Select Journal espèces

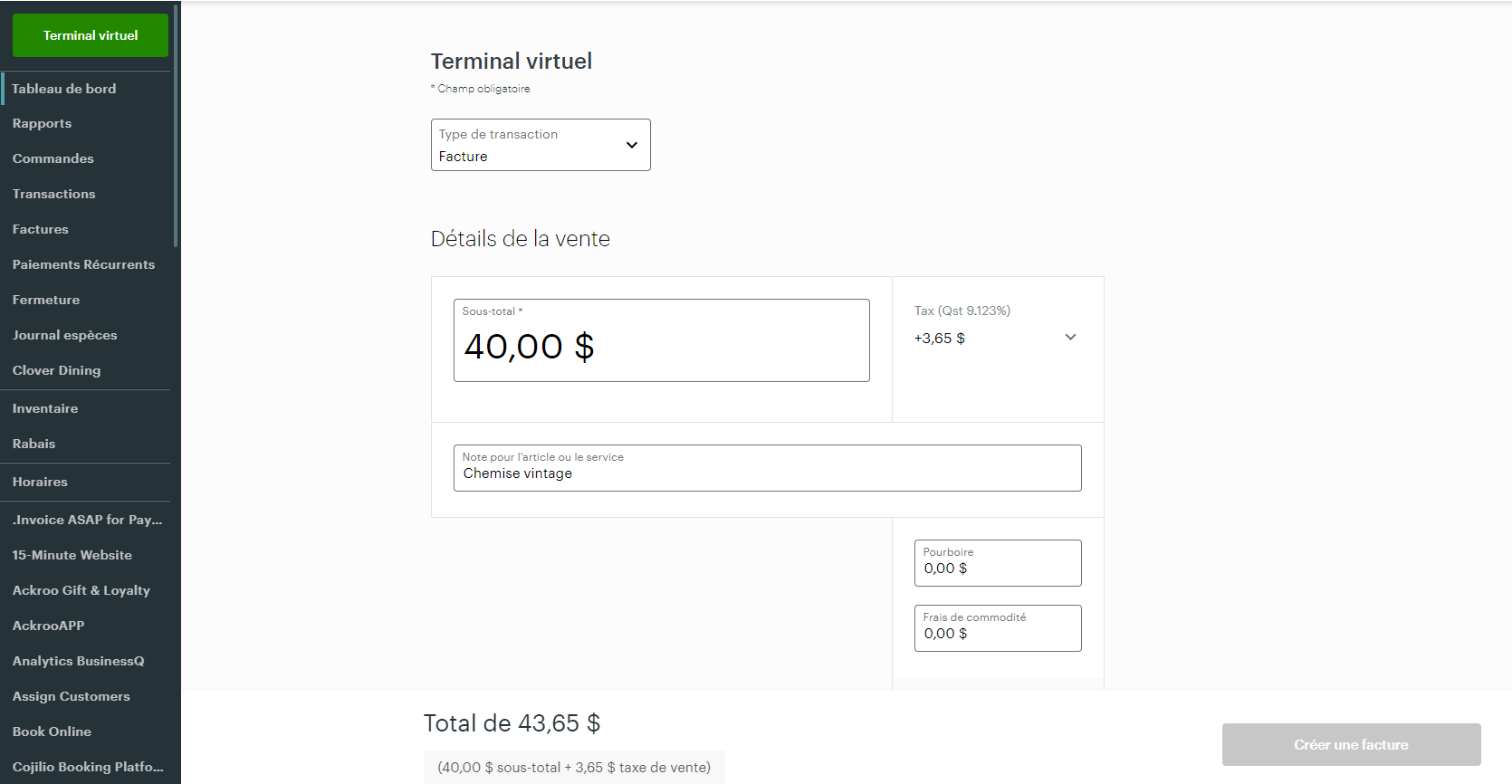click(x=64, y=334)
